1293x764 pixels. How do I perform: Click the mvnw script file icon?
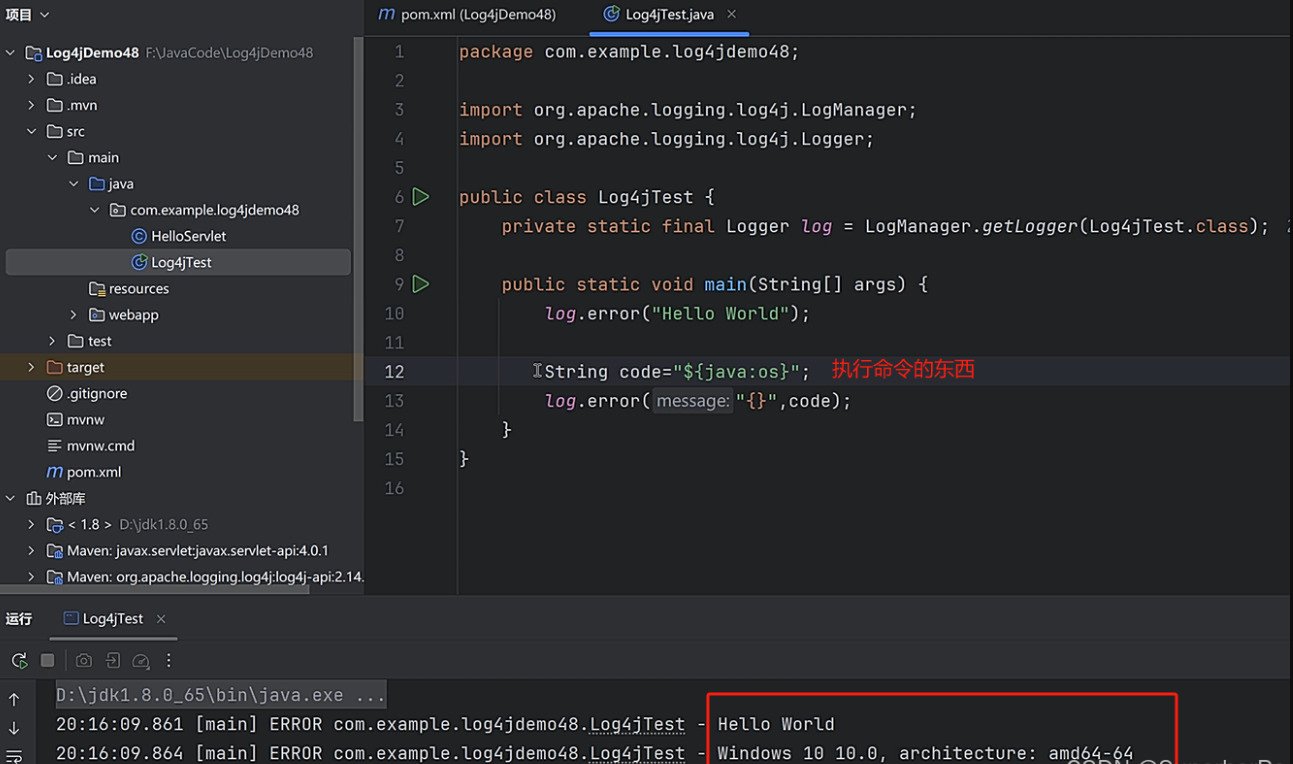[55, 419]
